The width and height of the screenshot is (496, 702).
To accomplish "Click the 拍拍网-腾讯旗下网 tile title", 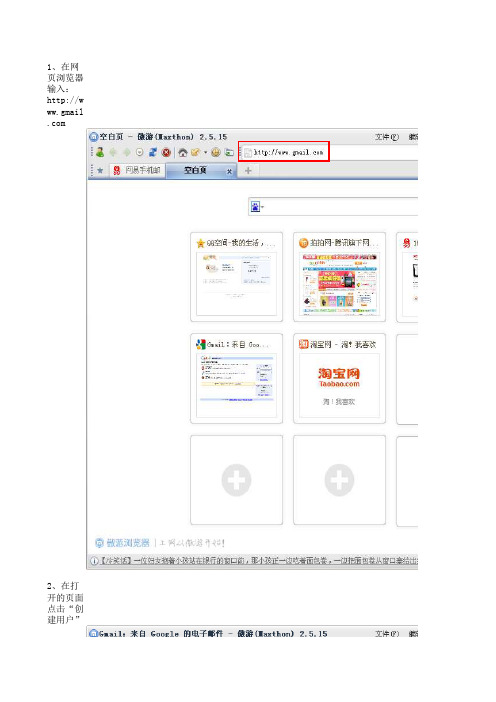I will (343, 243).
